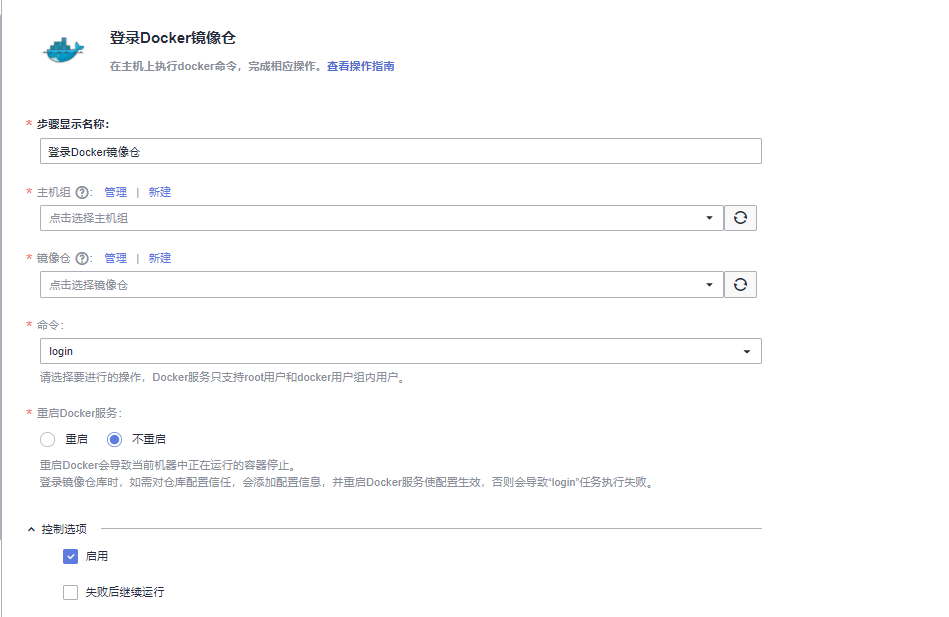Open the 查看操作指南 guide link

pyautogui.click(x=360, y=66)
